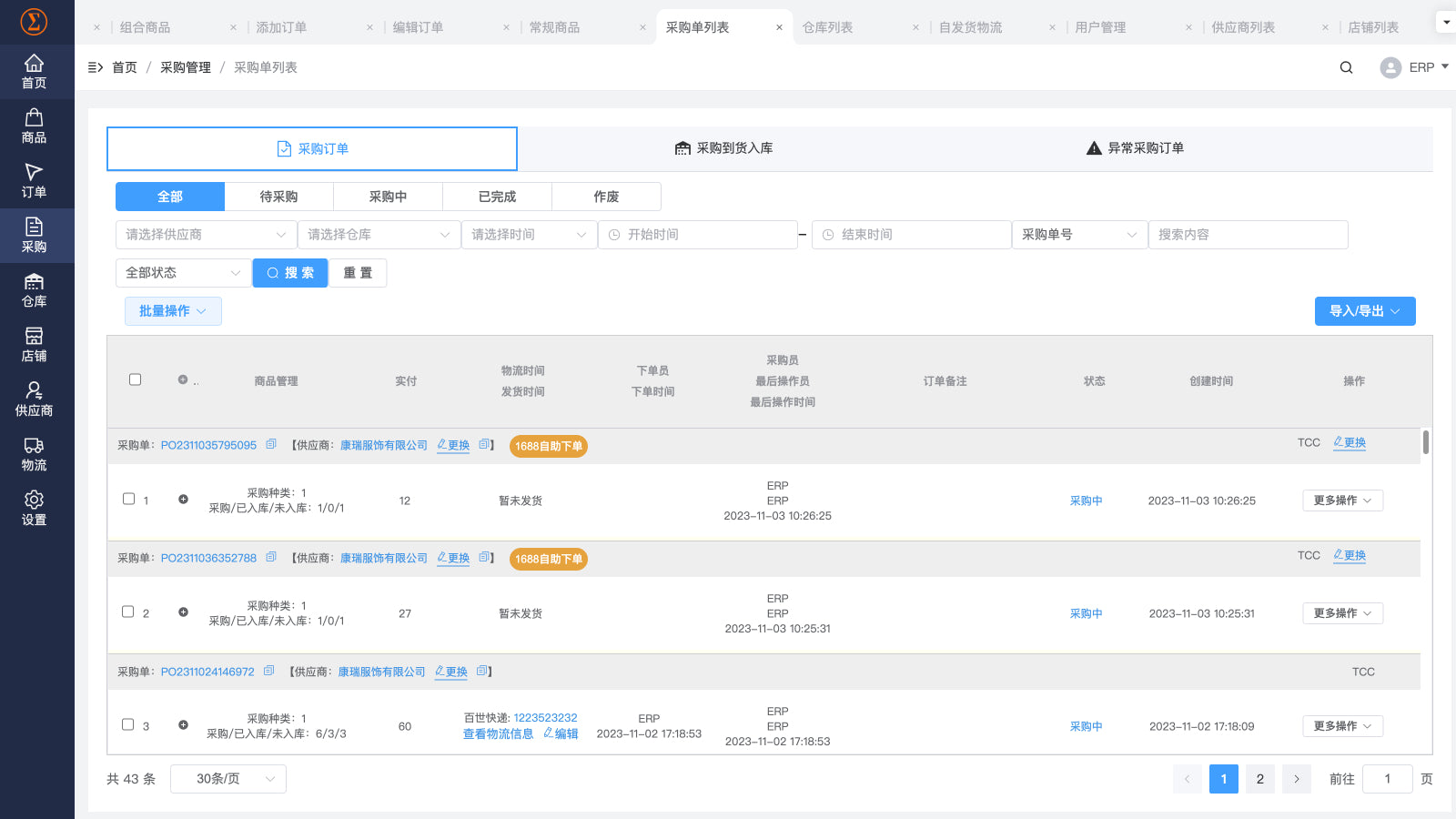Click the search magnifier icon in header
This screenshot has width=1456, height=819.
tap(1346, 67)
